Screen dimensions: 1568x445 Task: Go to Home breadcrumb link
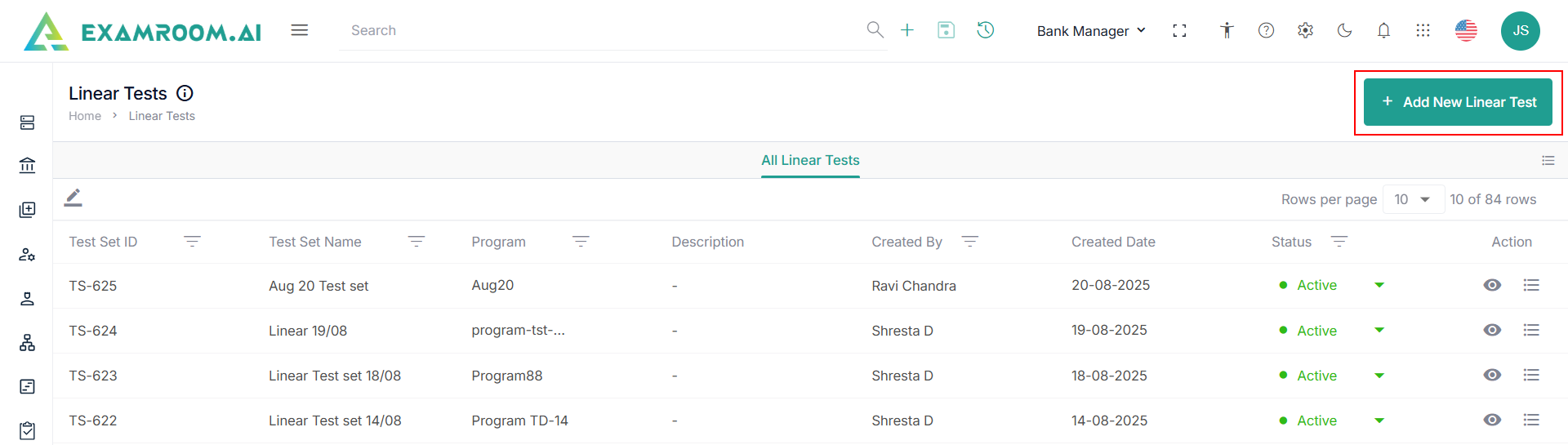[85, 116]
